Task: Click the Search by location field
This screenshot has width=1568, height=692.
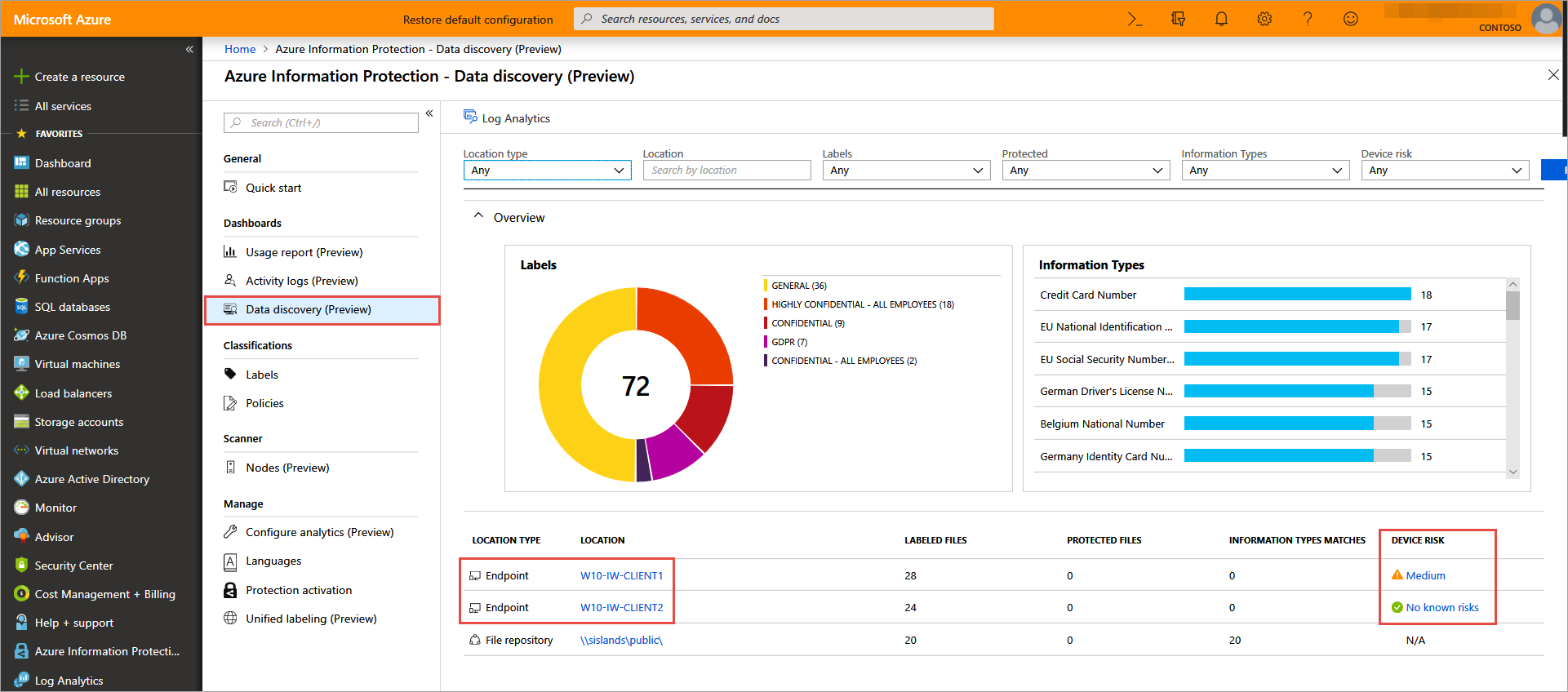Action: coord(726,171)
